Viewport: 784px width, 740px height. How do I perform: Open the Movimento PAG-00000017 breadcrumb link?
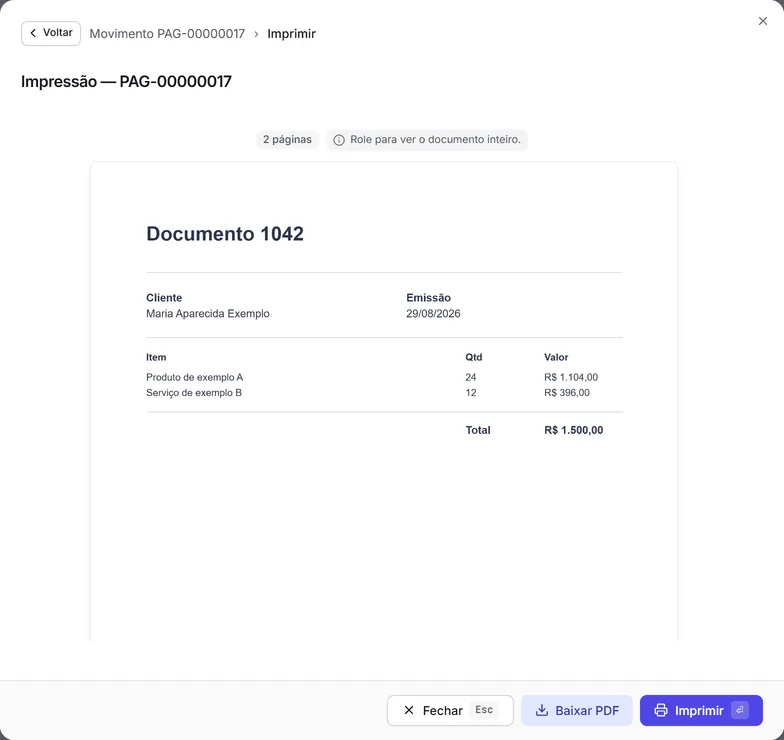[167, 34]
